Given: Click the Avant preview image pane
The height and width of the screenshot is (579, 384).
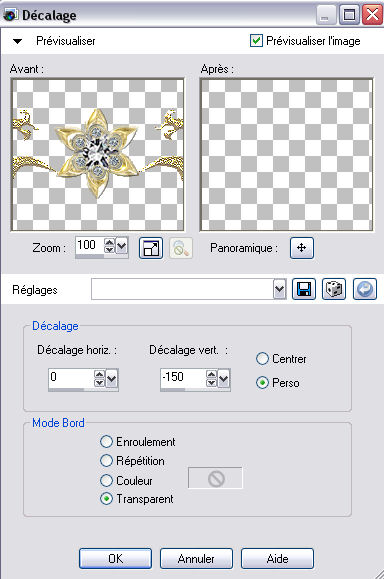Looking at the screenshot, I should 98,155.
